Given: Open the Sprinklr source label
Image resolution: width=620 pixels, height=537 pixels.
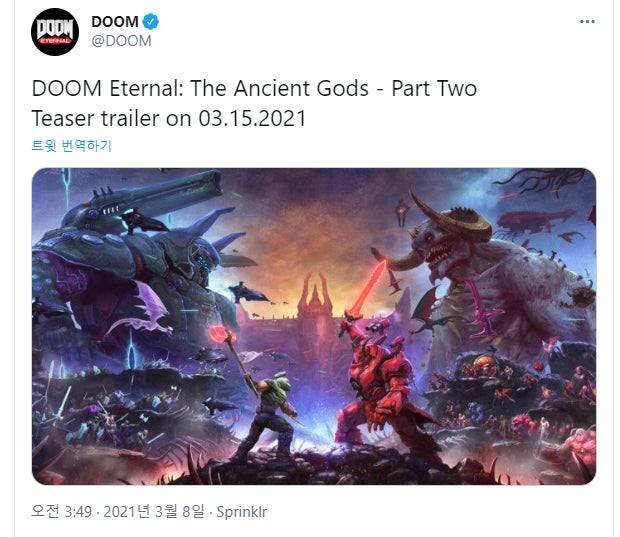Looking at the screenshot, I should point(242,512).
